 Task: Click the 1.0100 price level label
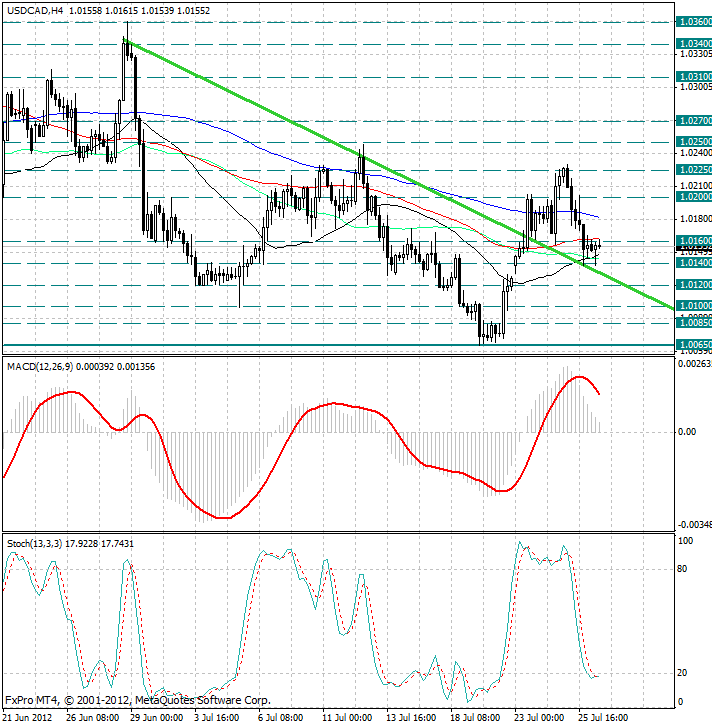coord(694,306)
